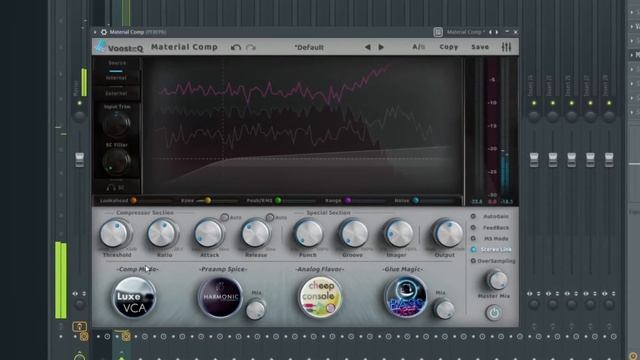Image resolution: width=640 pixels, height=360 pixels.
Task: Click the Groove knob
Action: [x=353, y=234]
